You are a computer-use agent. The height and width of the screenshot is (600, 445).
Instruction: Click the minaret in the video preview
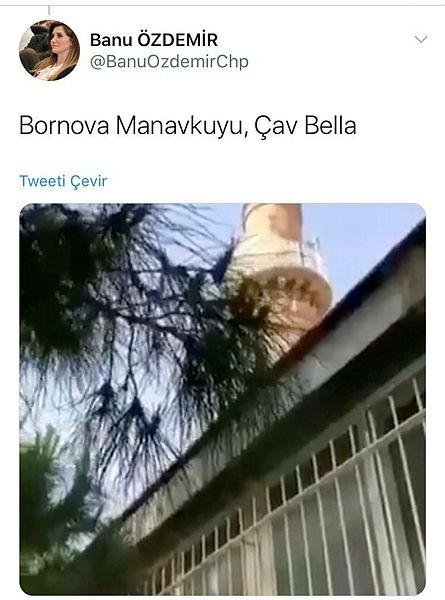(279, 268)
